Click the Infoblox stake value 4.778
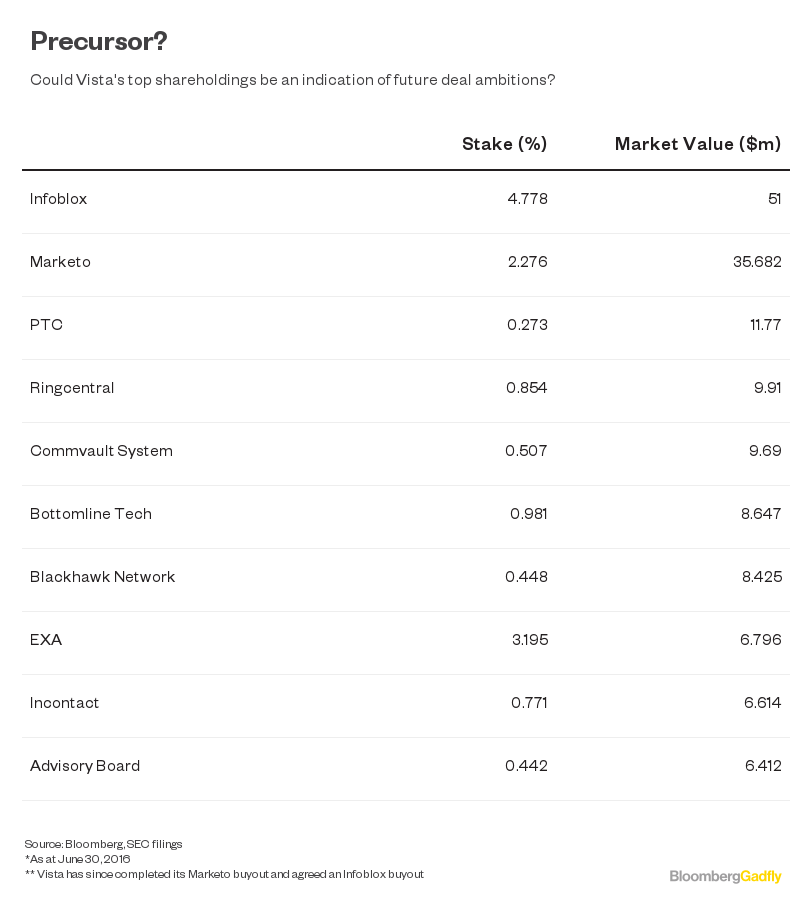 (x=528, y=199)
